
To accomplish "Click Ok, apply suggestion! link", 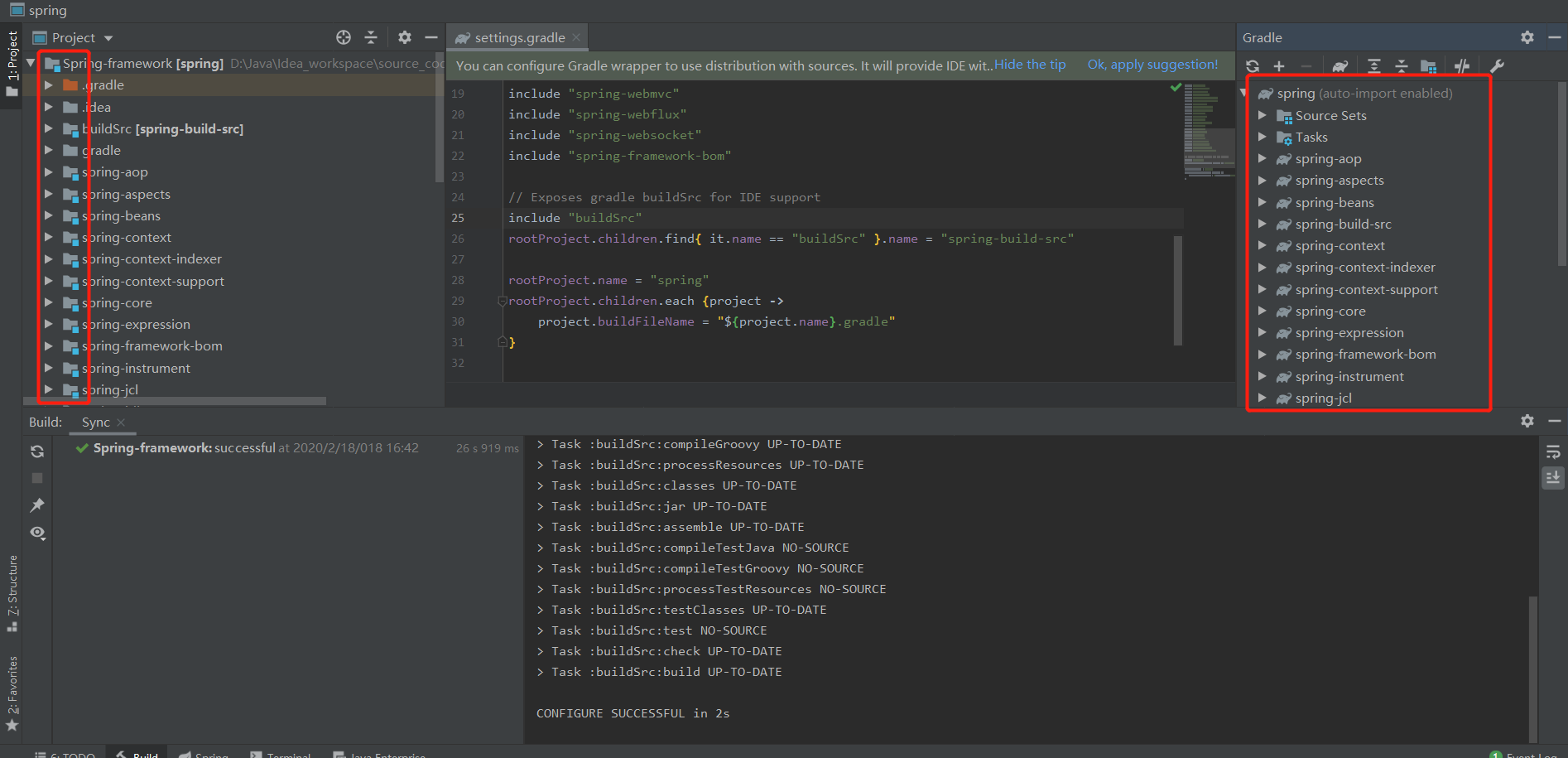I will (x=1152, y=65).
